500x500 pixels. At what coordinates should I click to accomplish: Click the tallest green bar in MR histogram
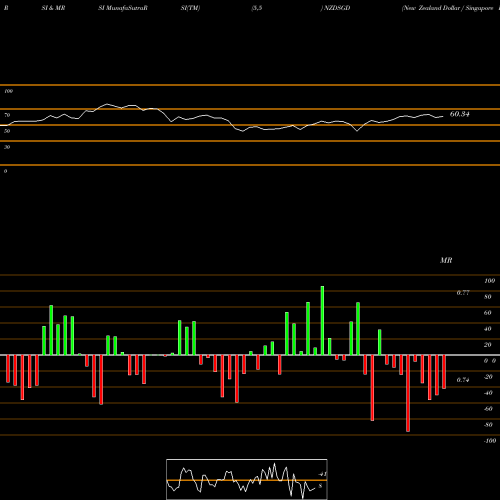click(x=322, y=320)
